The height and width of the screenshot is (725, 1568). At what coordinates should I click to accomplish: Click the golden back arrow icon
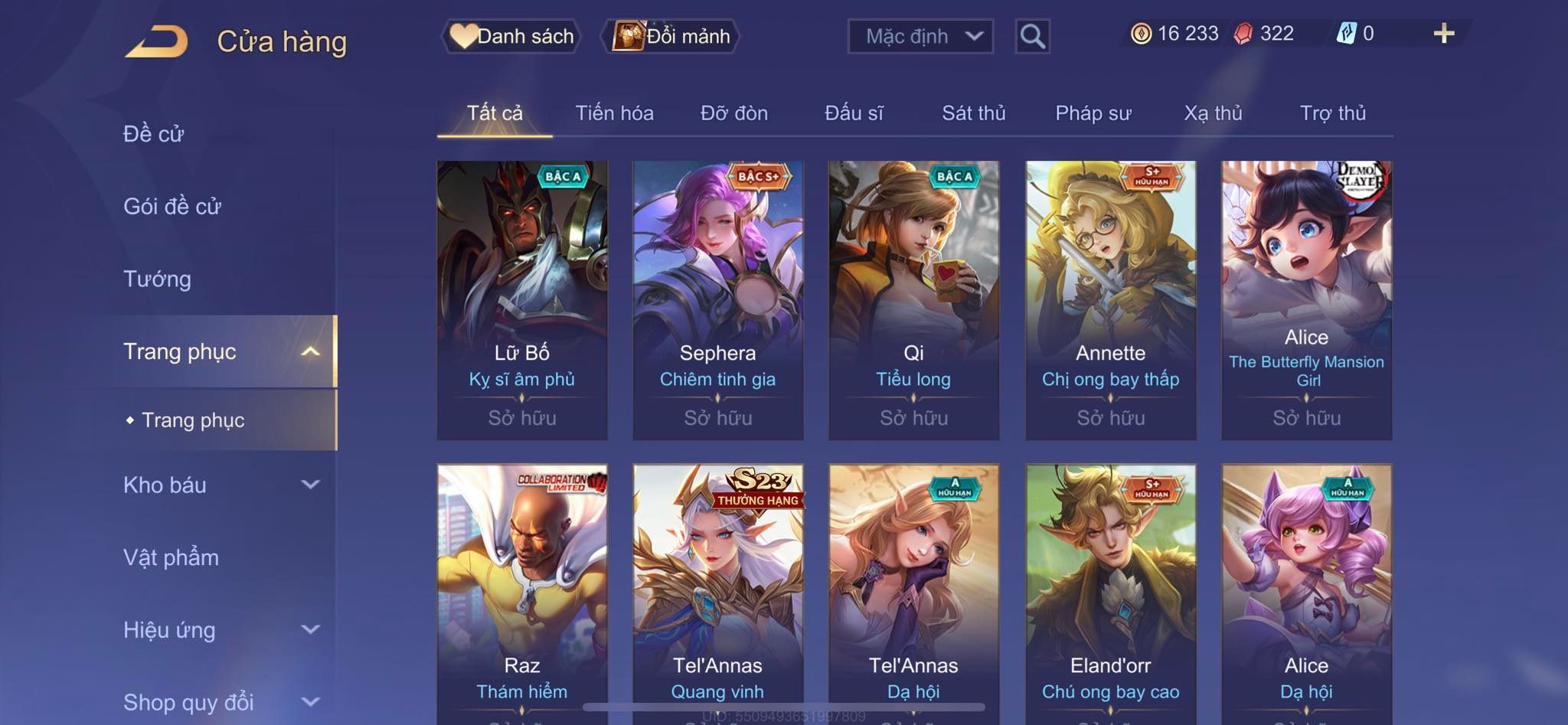pos(157,41)
